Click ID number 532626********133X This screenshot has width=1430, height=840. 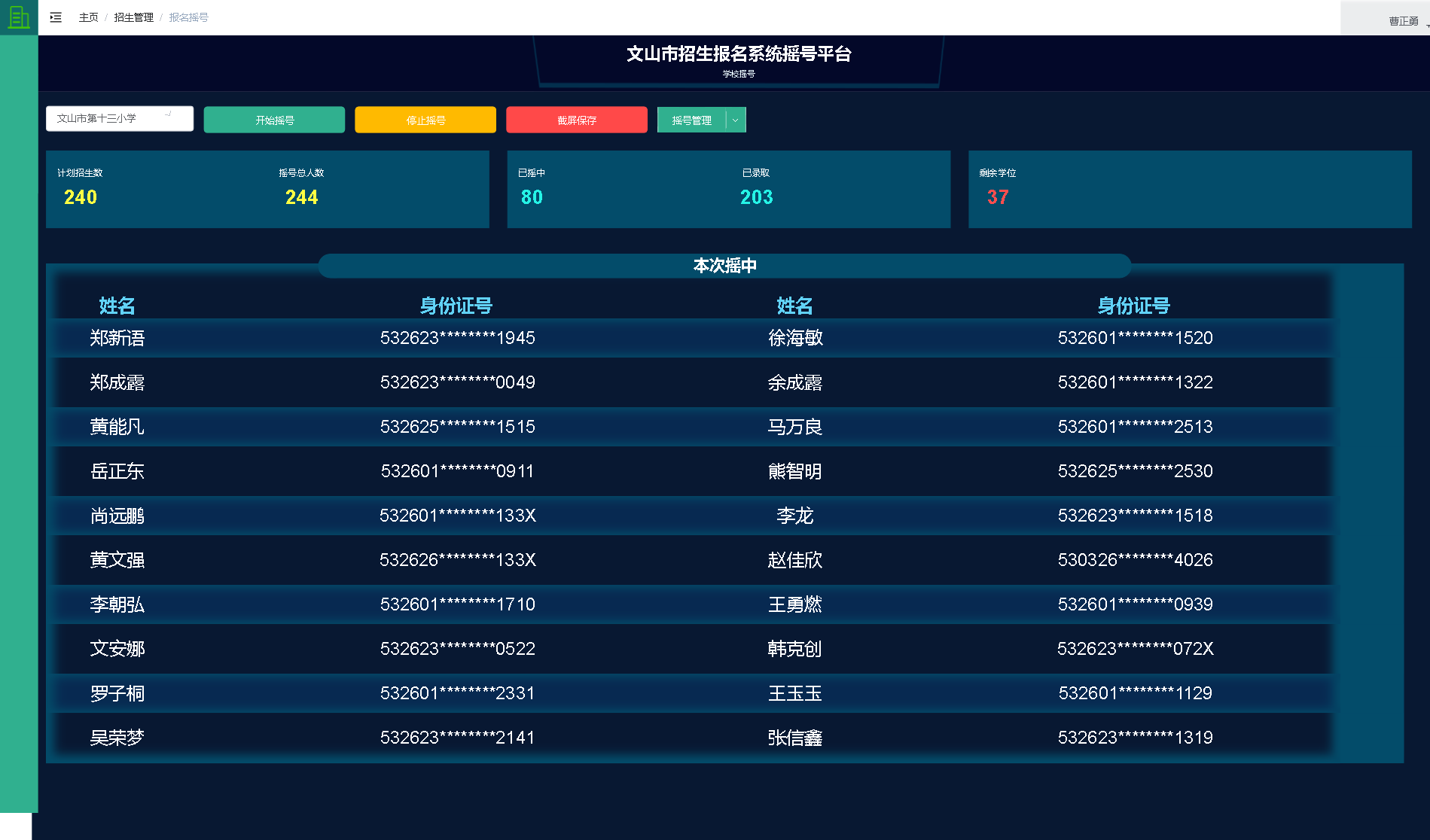(x=457, y=560)
